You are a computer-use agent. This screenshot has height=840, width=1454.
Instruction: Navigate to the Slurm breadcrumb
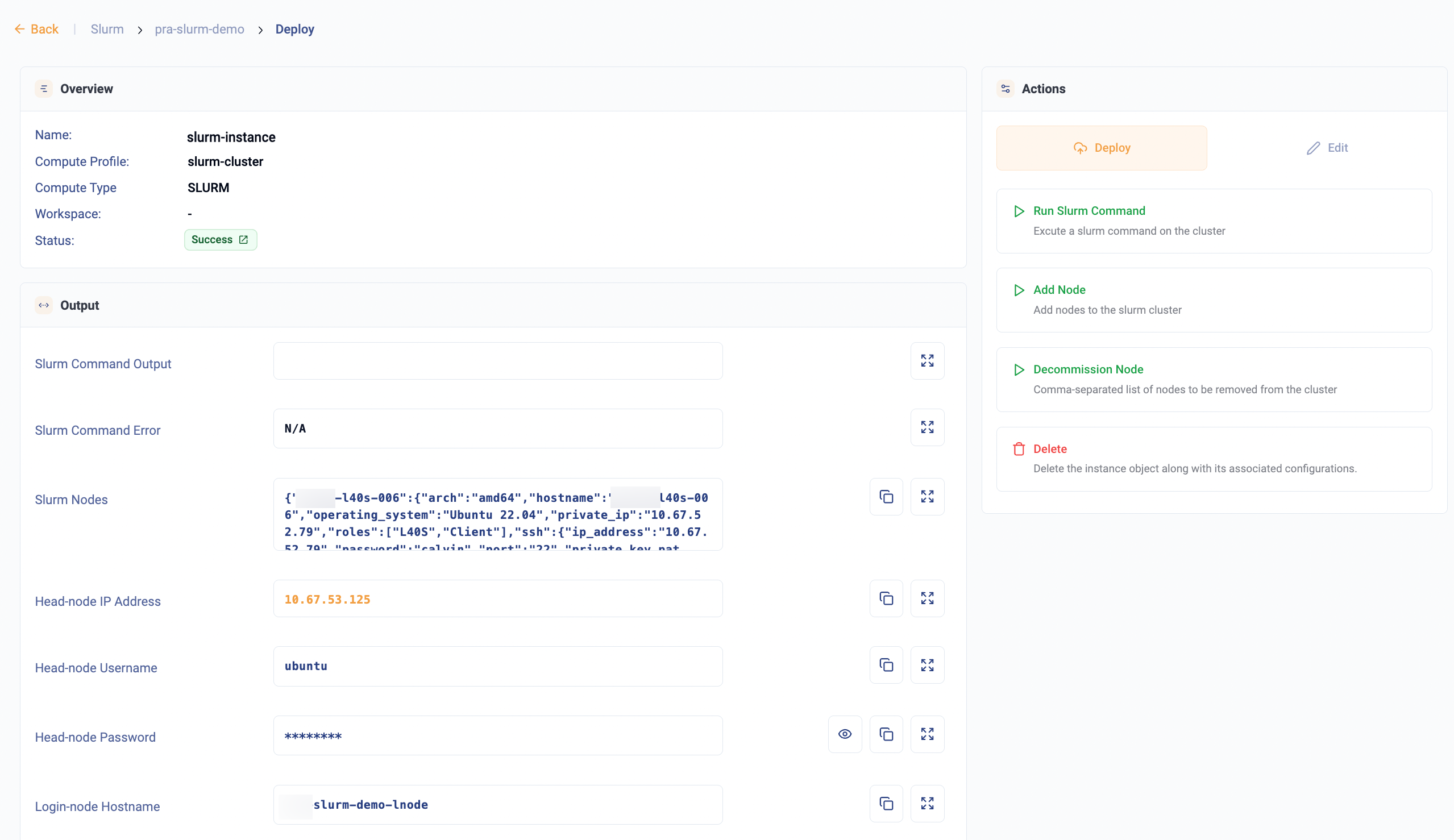pyautogui.click(x=107, y=29)
